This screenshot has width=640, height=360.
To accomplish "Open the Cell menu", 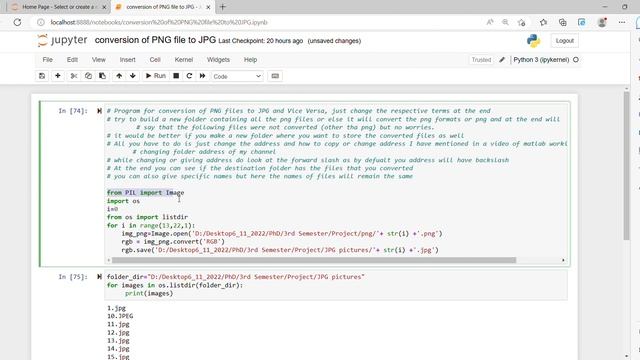I will (x=155, y=60).
